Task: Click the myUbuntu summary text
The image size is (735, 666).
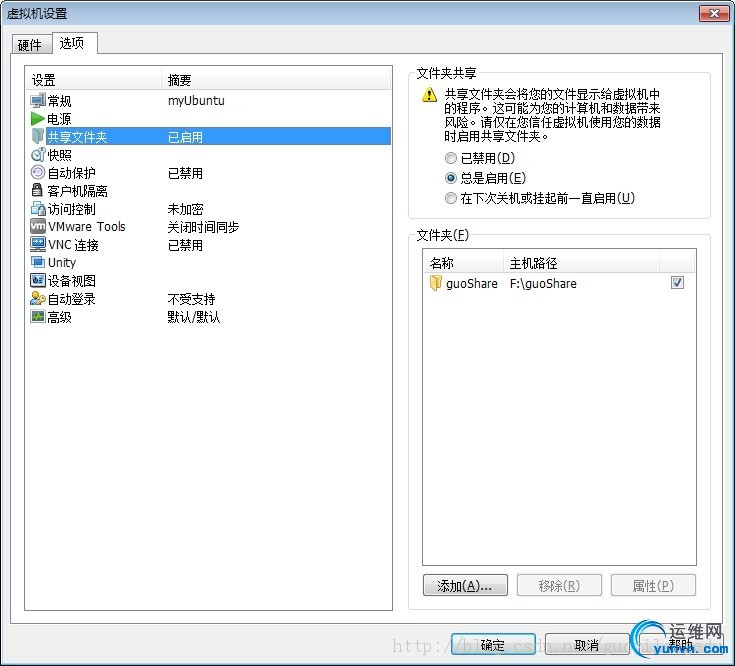Action: 196,101
